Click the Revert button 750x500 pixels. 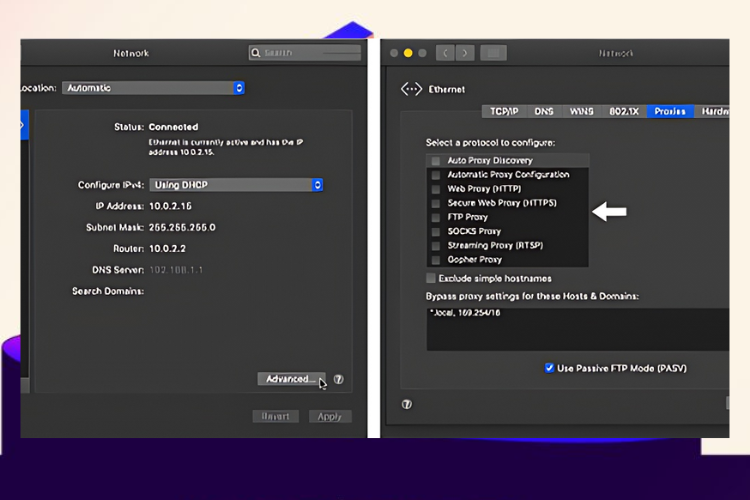pos(276,416)
